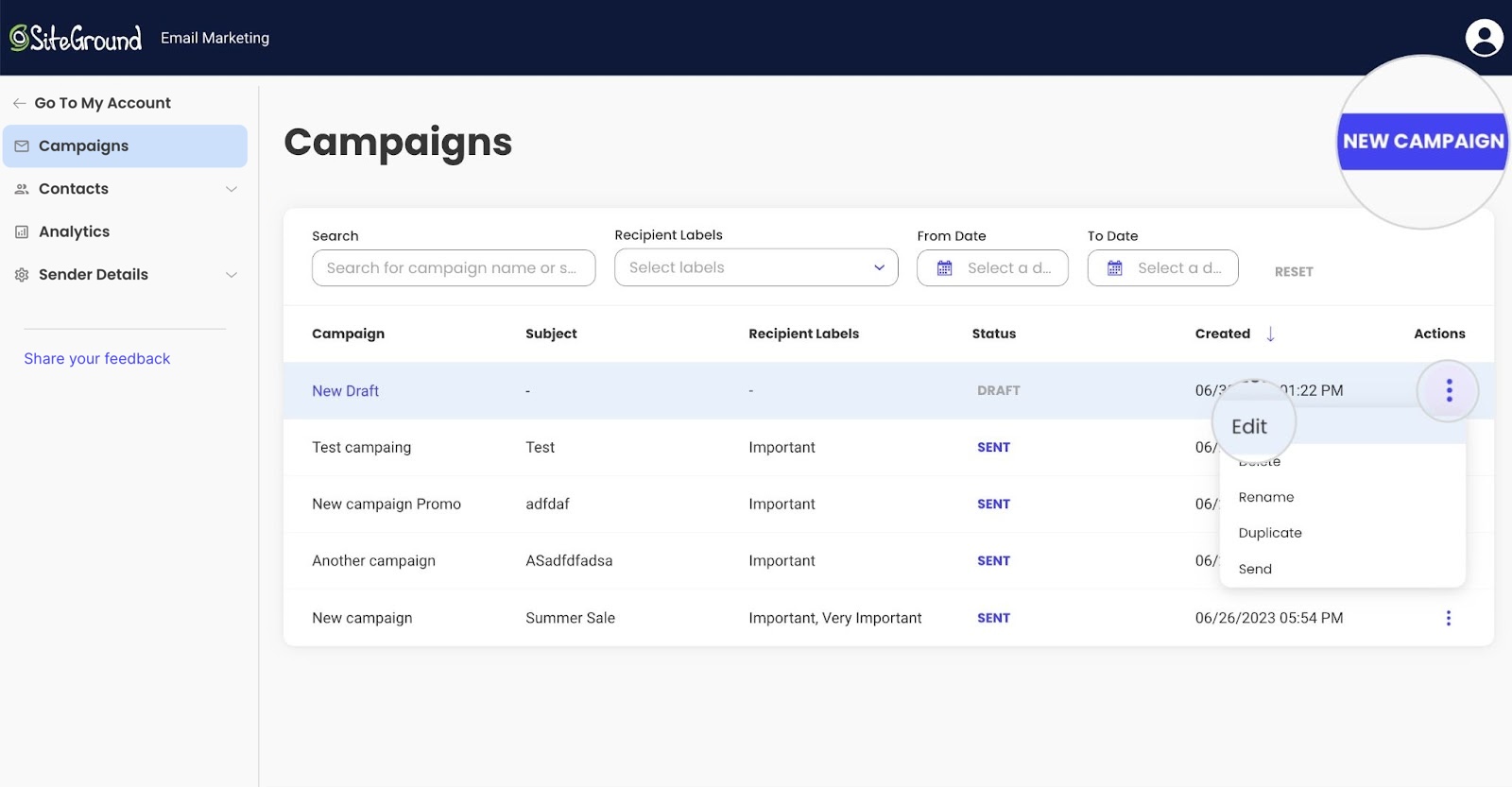Open the Share your feedback link
This screenshot has height=787, width=1512.
click(97, 359)
